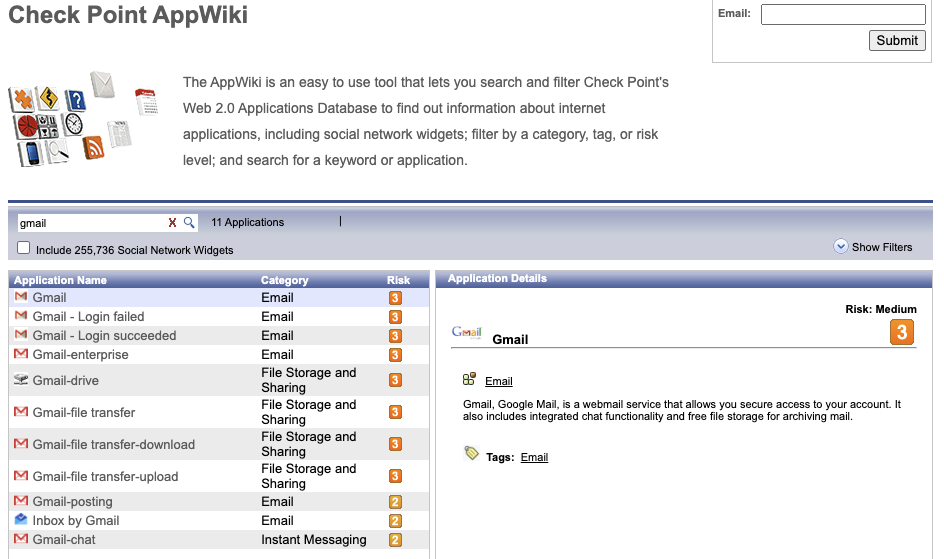Sort by Application Name column

pos(60,280)
